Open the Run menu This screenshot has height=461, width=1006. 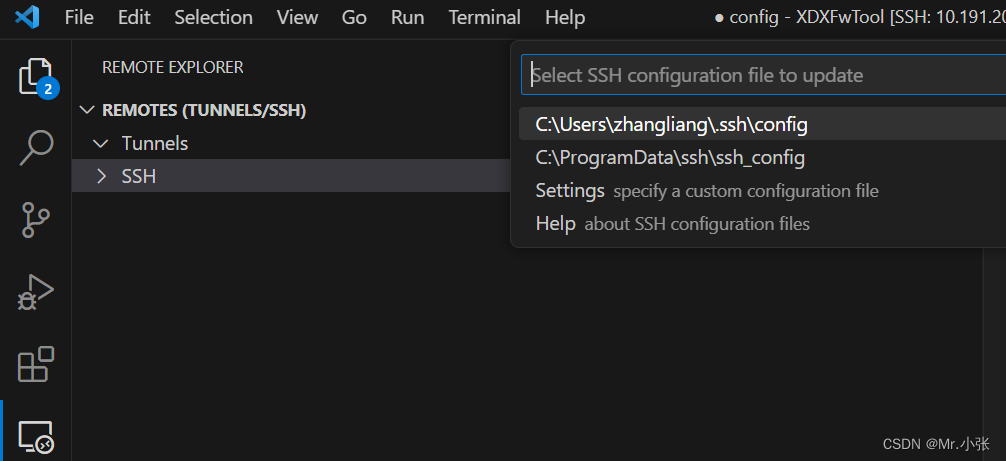(x=407, y=17)
